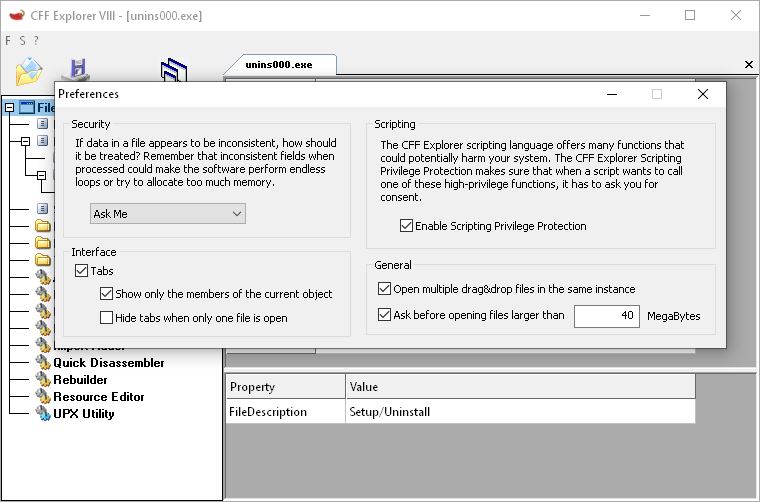Click the floppy disk save toolbar icon
760x502 pixels.
[77, 69]
